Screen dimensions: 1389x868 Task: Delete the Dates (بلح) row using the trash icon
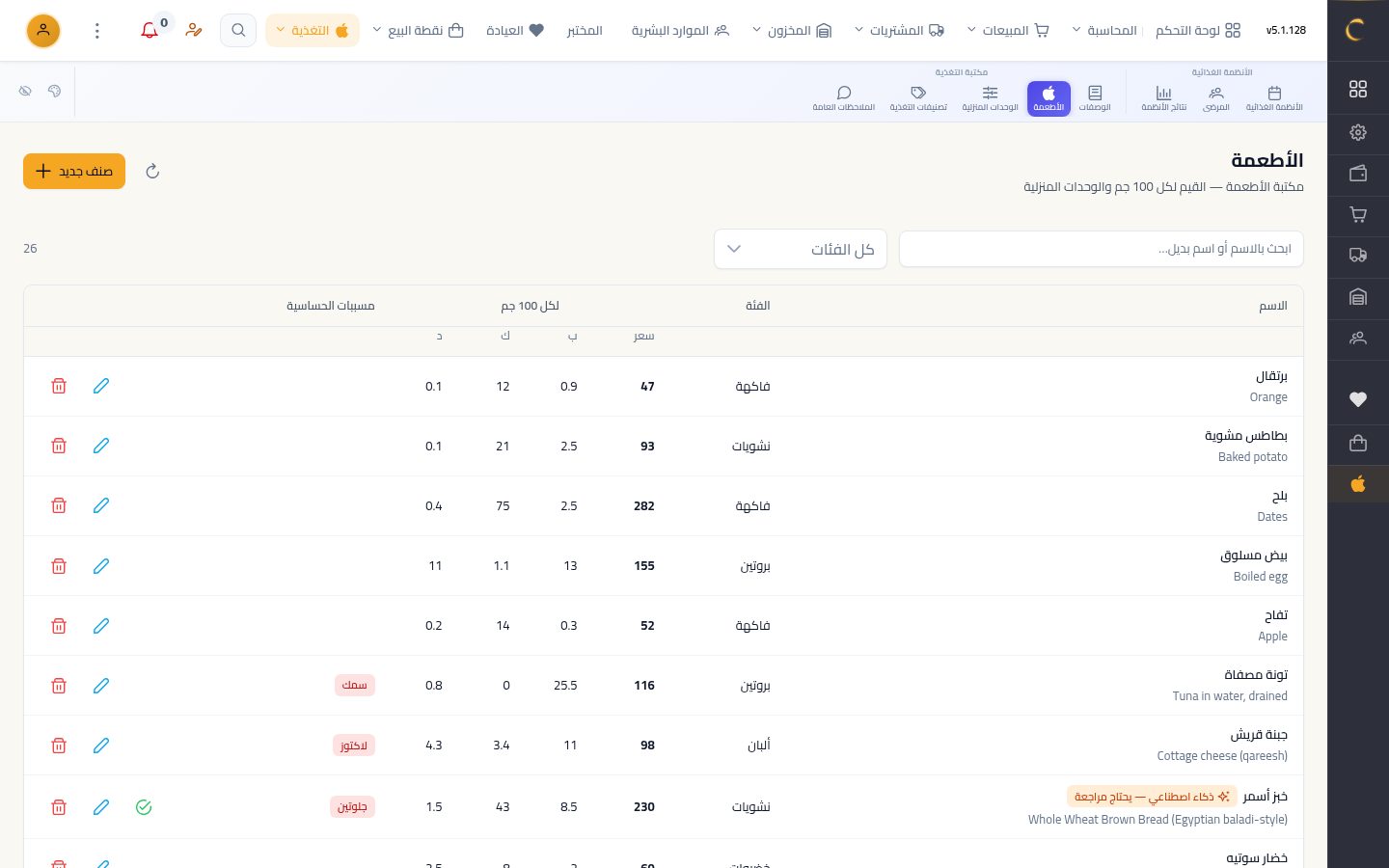point(59,505)
